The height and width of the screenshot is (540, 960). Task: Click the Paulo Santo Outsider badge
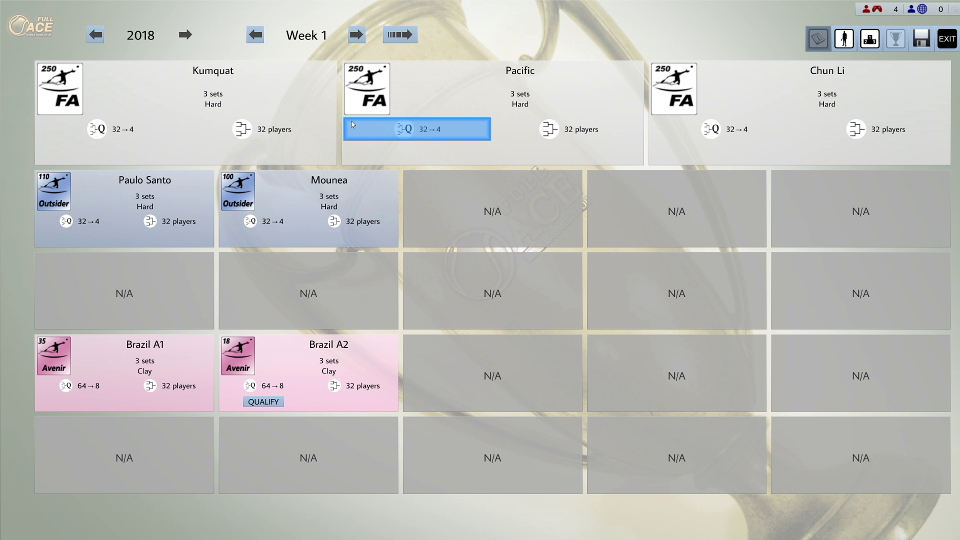(54, 191)
